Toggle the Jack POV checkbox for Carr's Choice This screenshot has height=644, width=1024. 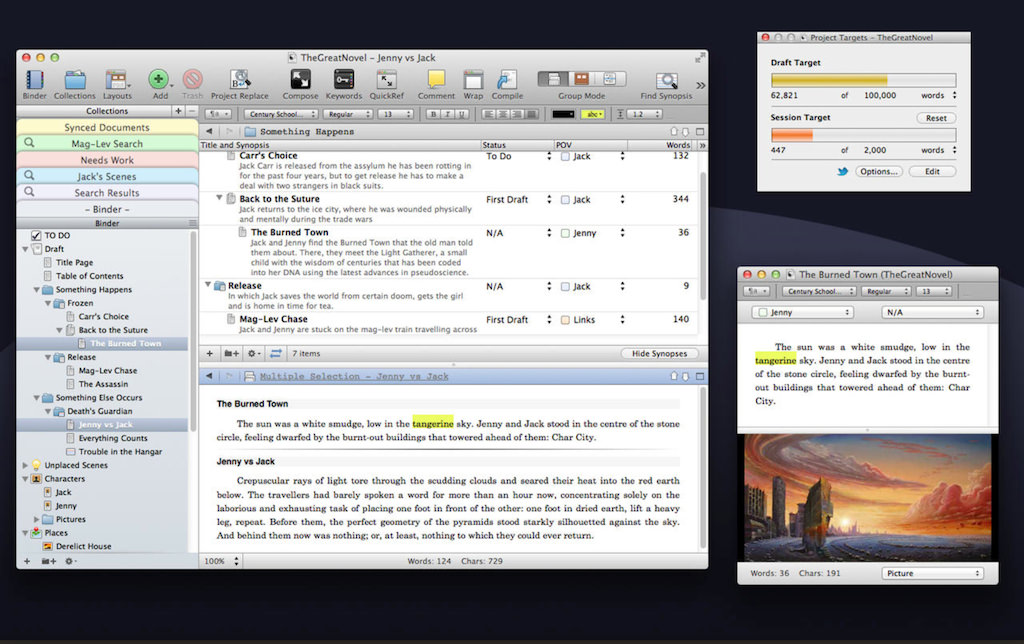(x=565, y=156)
